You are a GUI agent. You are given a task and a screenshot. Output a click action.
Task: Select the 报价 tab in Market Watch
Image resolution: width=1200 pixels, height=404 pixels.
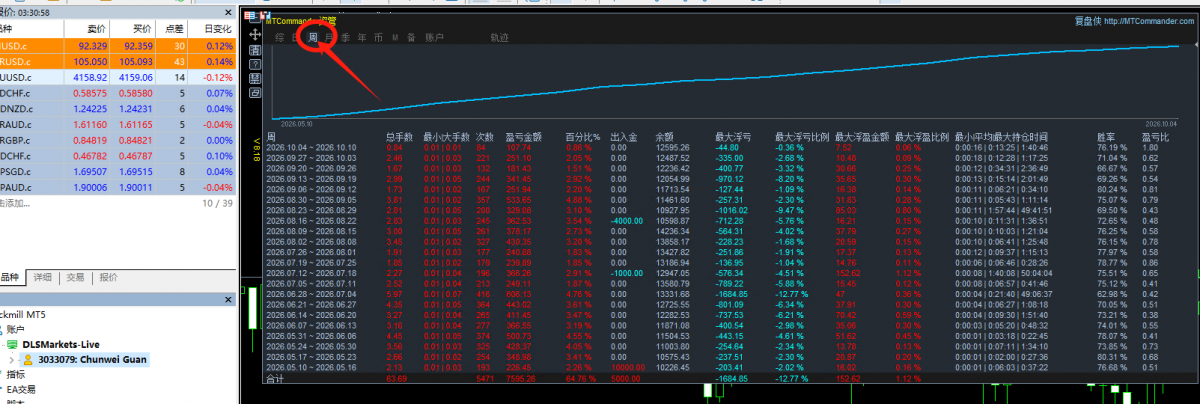coord(107,278)
